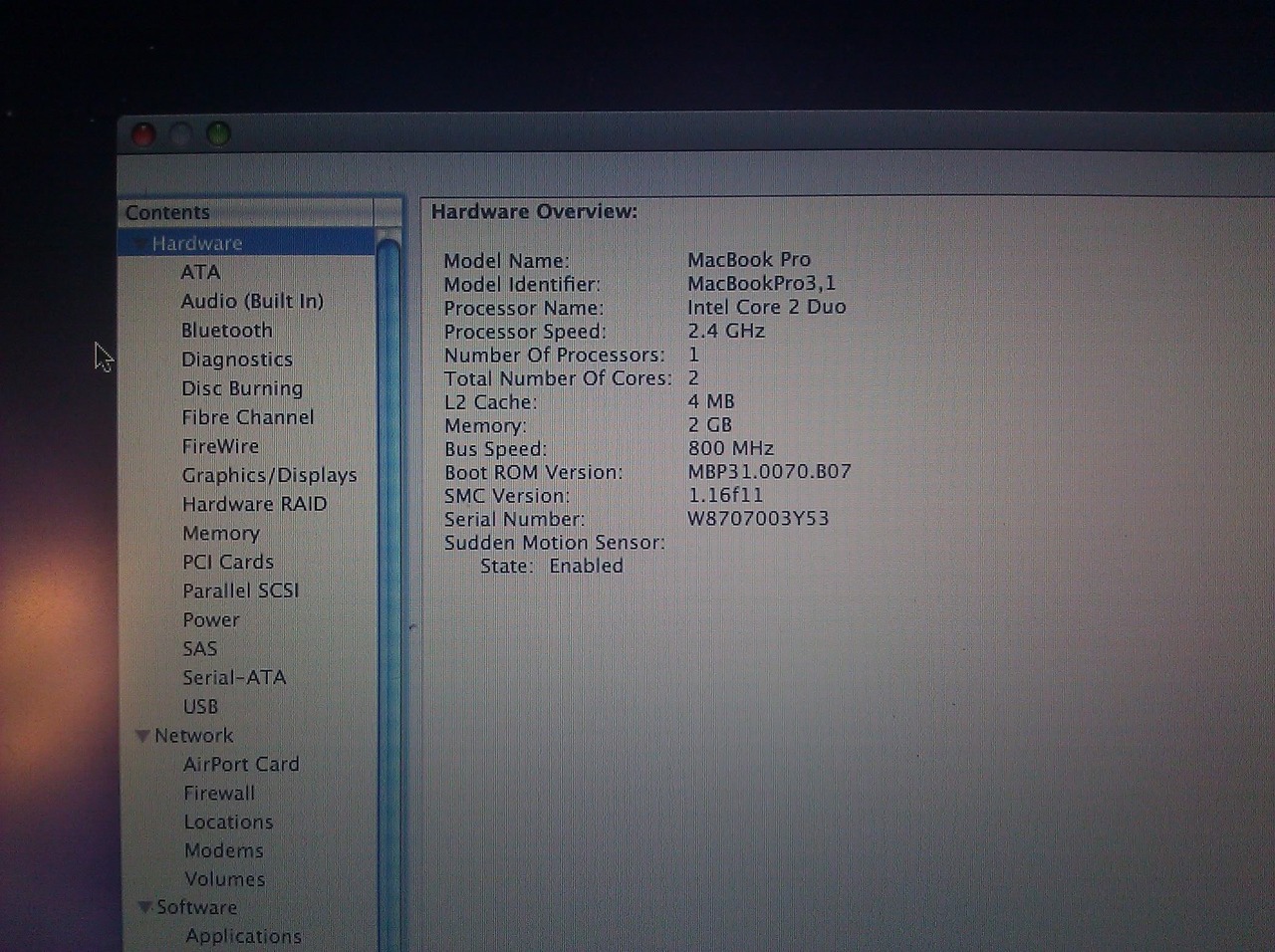Minimize with the gray middle window button
Screen dimensions: 1275x952
(180, 134)
